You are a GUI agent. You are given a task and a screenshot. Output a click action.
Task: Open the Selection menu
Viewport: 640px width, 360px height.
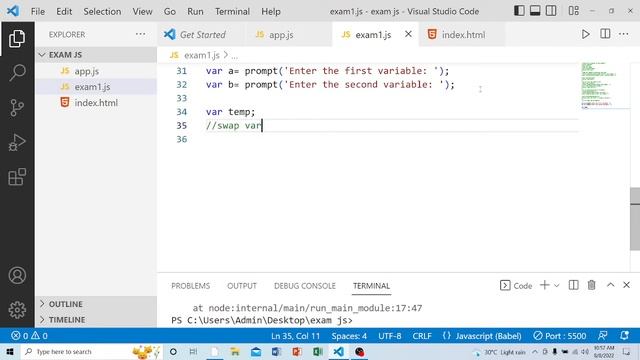pyautogui.click(x=102, y=11)
